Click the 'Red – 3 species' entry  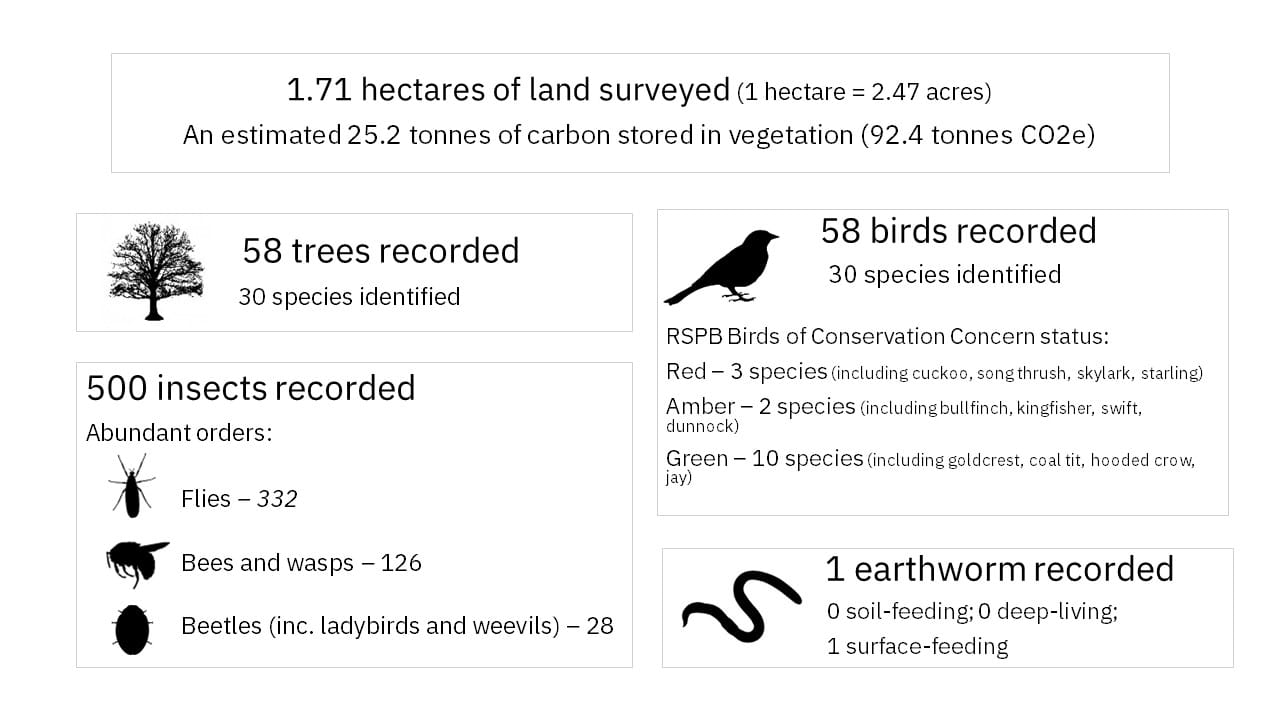point(747,372)
